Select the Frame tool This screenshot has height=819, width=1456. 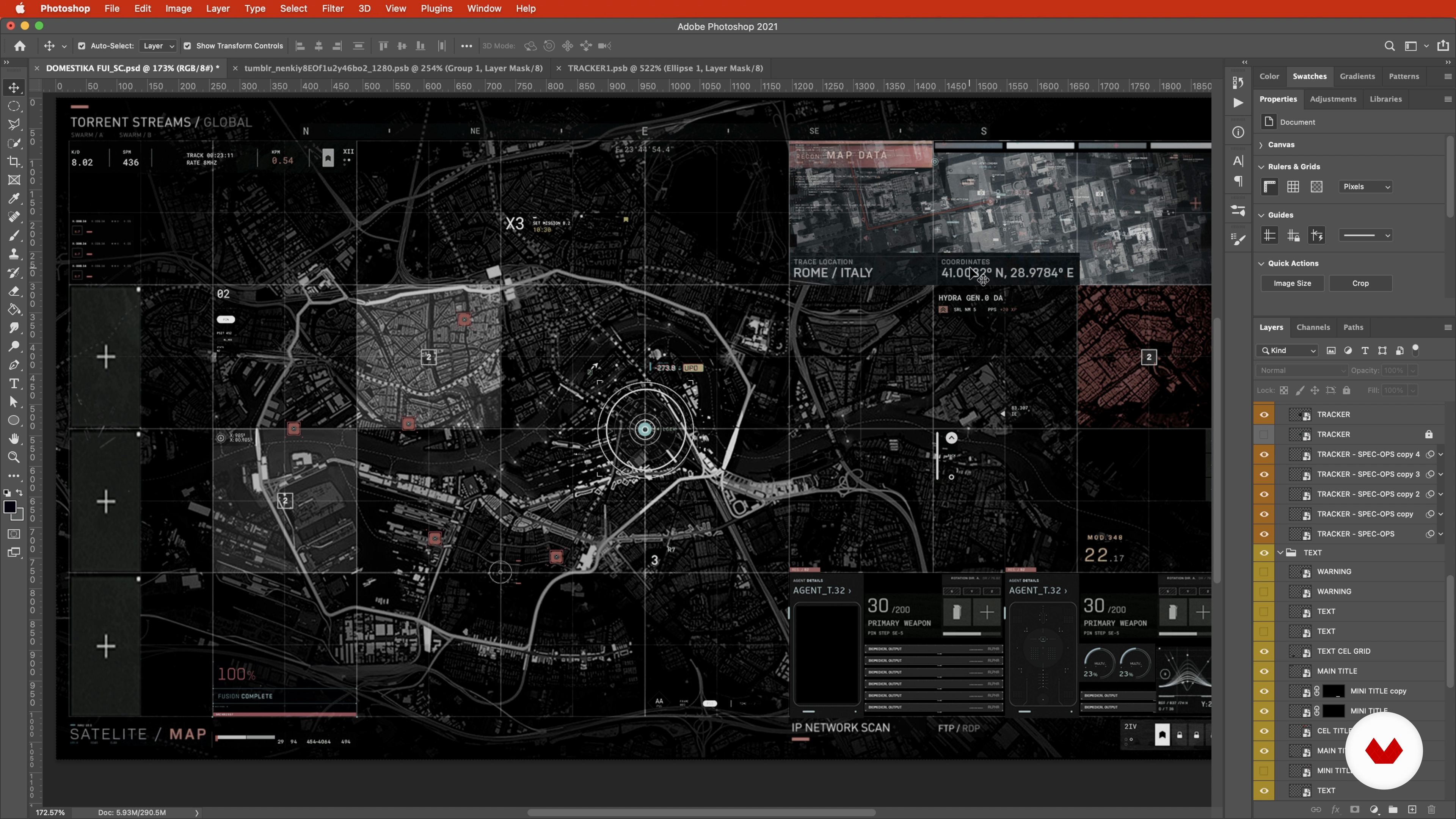tap(14, 180)
